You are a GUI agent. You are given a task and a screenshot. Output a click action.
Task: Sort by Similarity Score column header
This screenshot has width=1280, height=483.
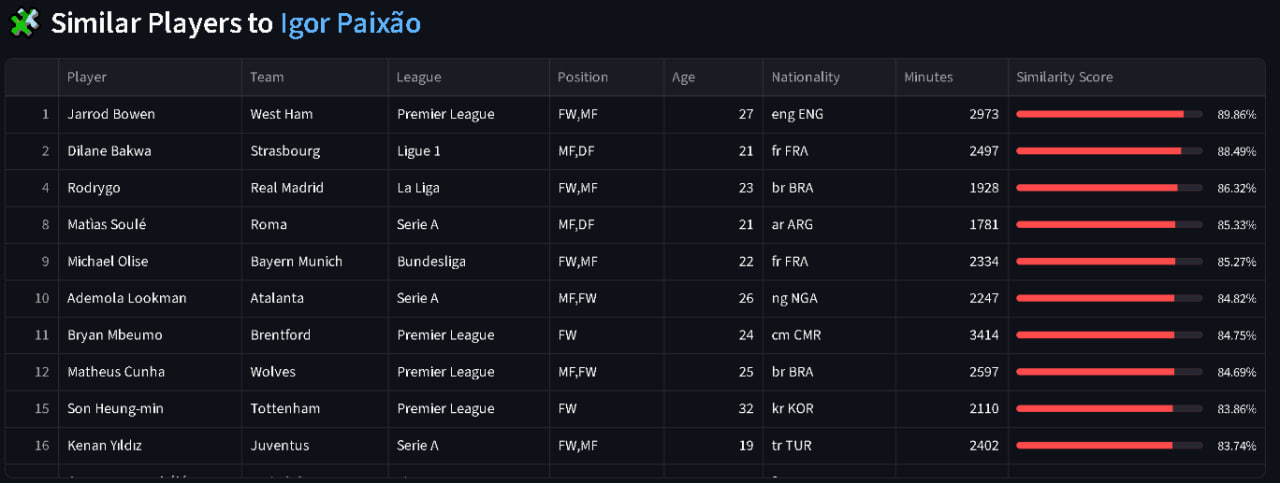(1064, 77)
